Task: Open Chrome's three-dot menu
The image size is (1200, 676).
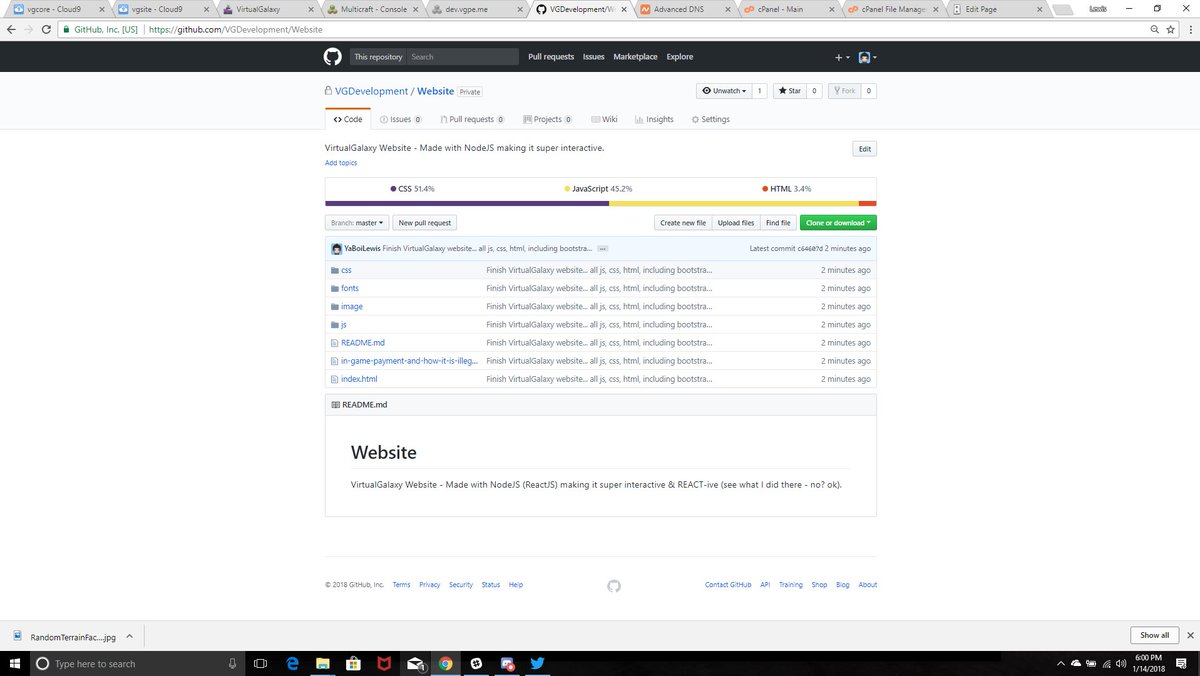Action: tap(1189, 30)
